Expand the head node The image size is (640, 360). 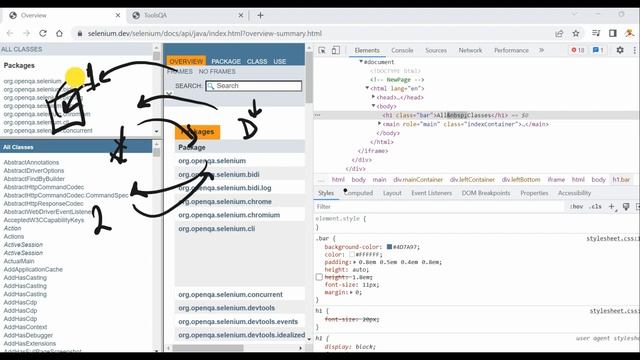pyautogui.click(x=373, y=97)
